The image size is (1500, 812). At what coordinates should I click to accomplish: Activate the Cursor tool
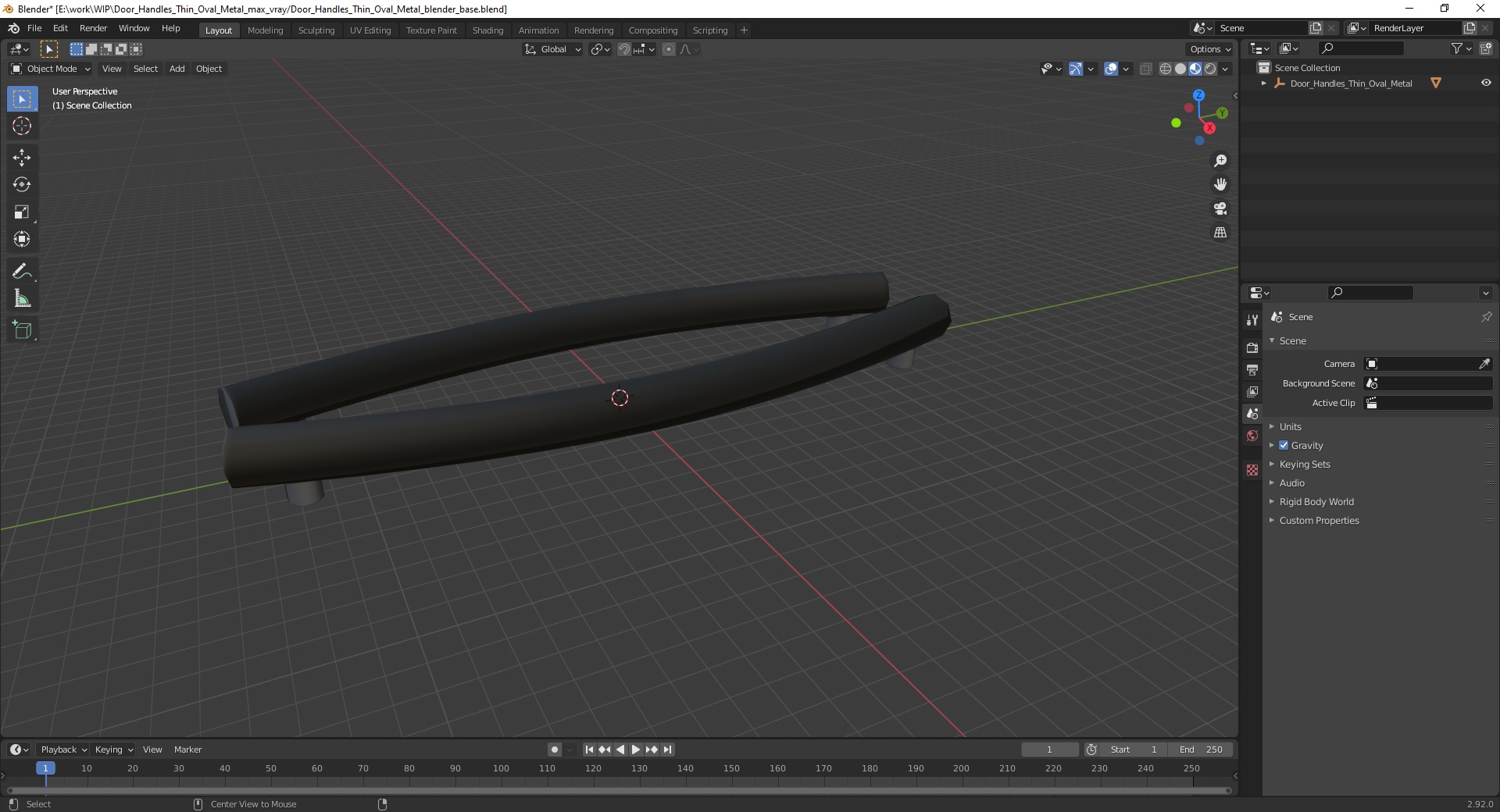pos(22,126)
